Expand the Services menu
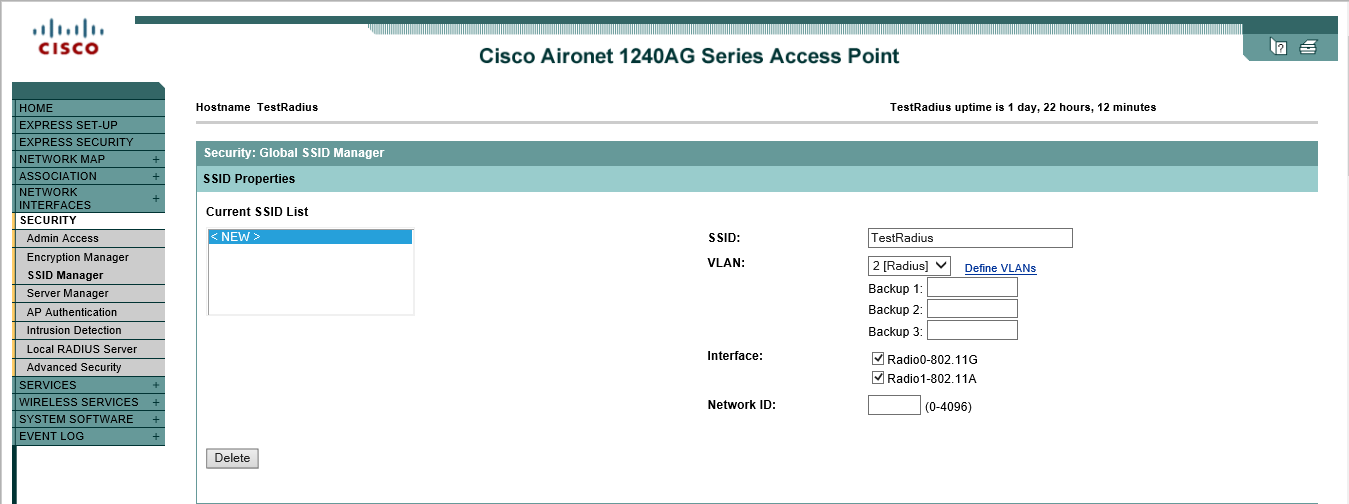1349x504 pixels. pos(156,385)
